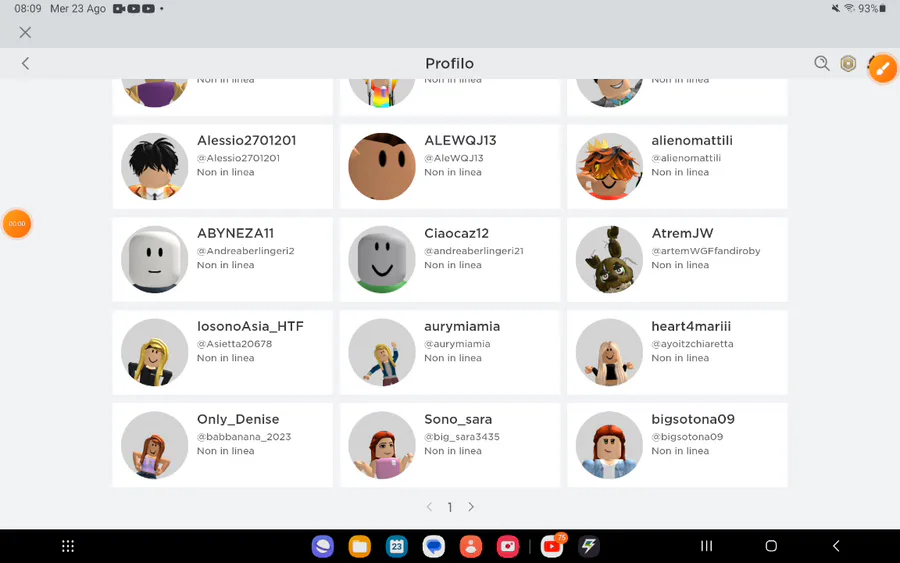The height and width of the screenshot is (563, 900).
Task: Click the AtremJW display name
Action: coord(682,234)
